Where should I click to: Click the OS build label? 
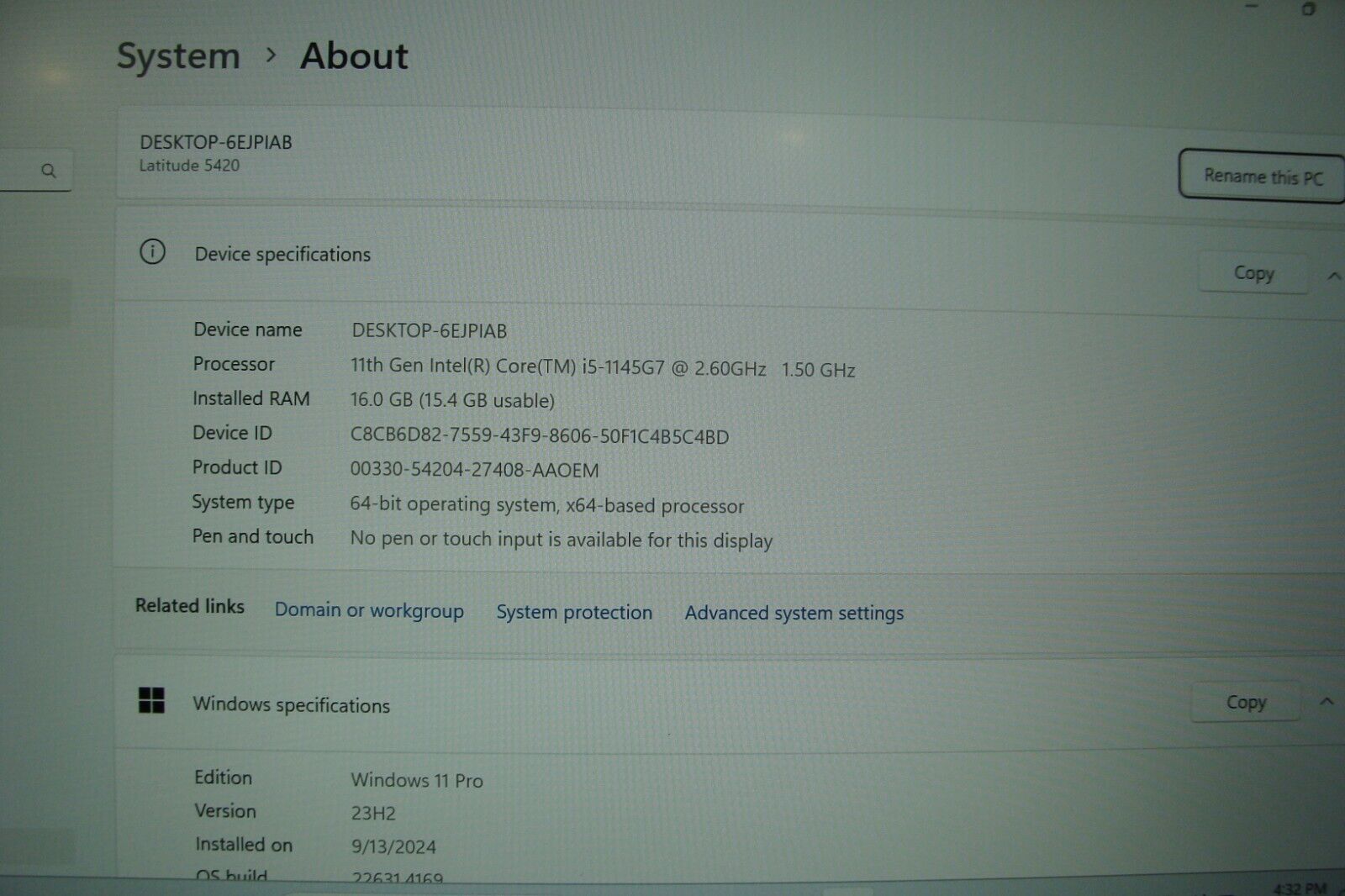231,876
